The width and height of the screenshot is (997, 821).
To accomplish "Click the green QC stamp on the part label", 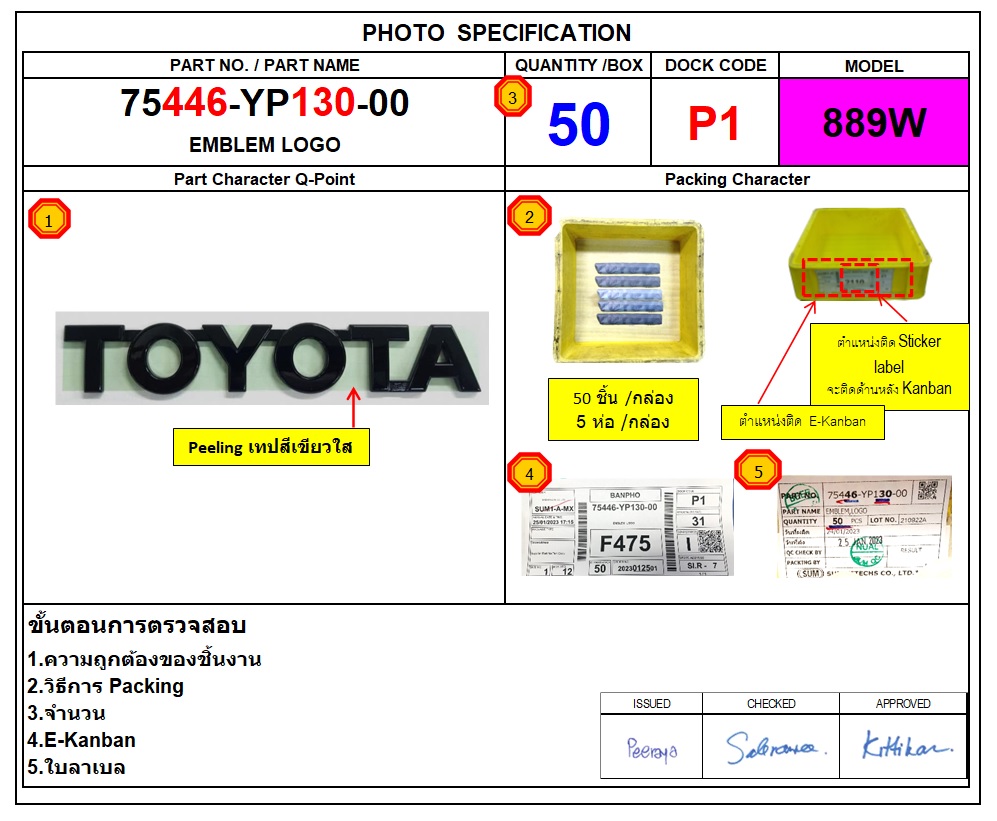I will 867,549.
